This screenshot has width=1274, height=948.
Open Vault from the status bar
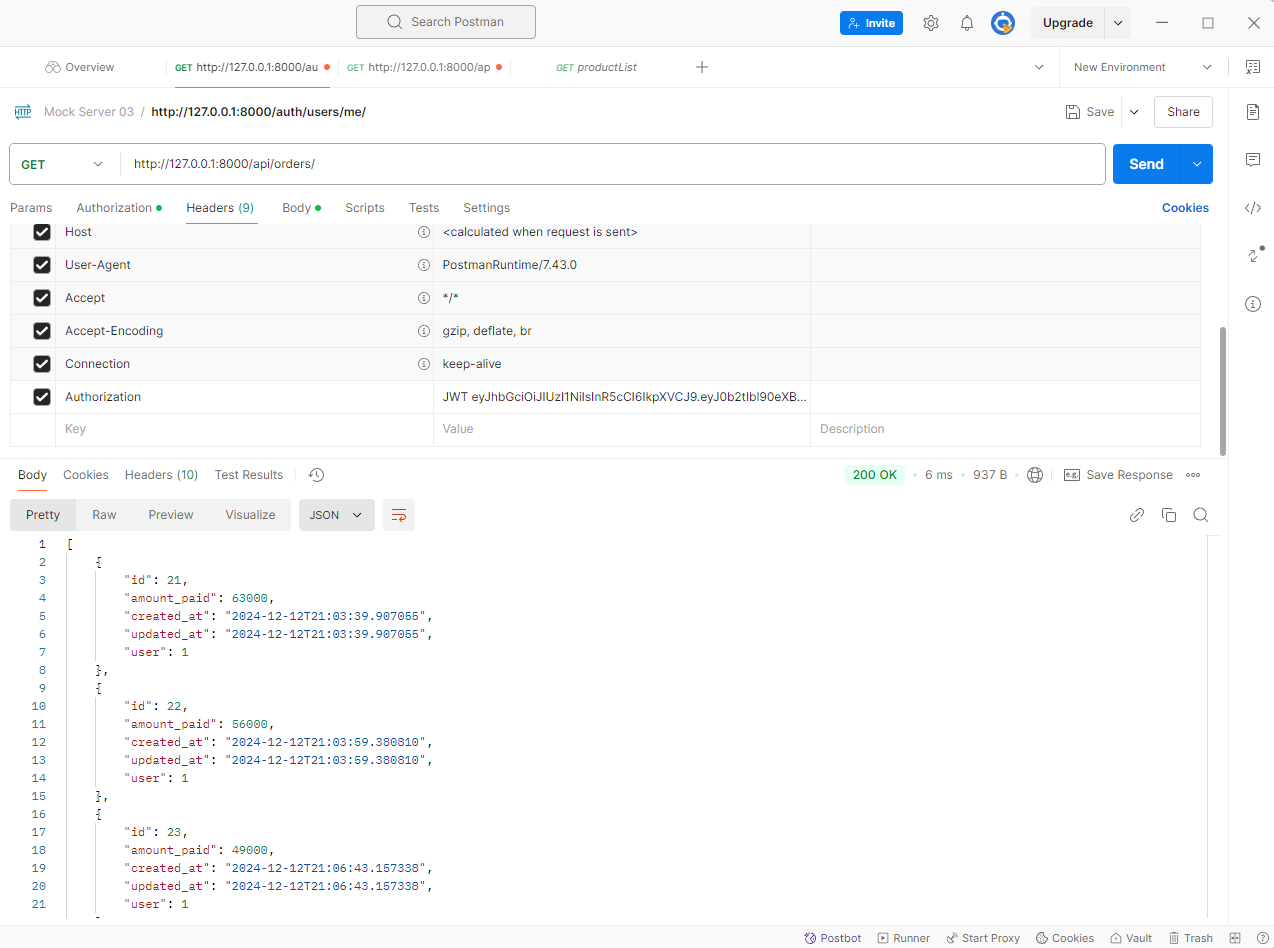point(1129,938)
